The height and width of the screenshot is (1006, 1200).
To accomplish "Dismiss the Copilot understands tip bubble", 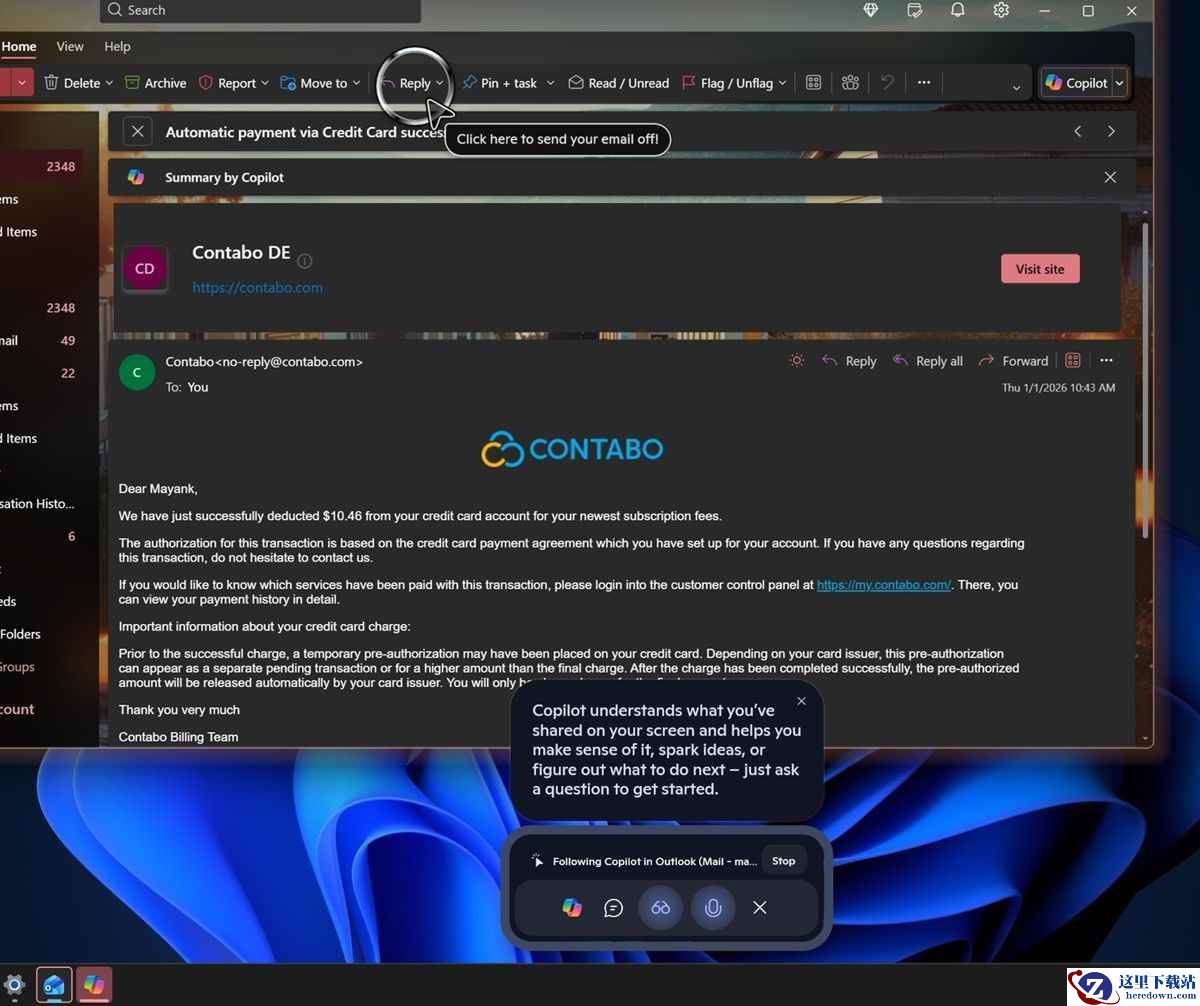I will tap(801, 701).
